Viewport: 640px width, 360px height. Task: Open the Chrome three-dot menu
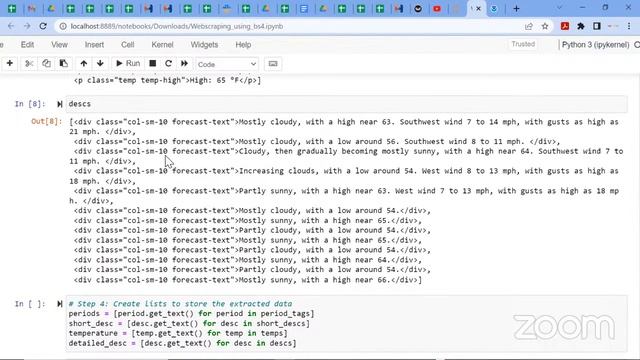pos(629,26)
